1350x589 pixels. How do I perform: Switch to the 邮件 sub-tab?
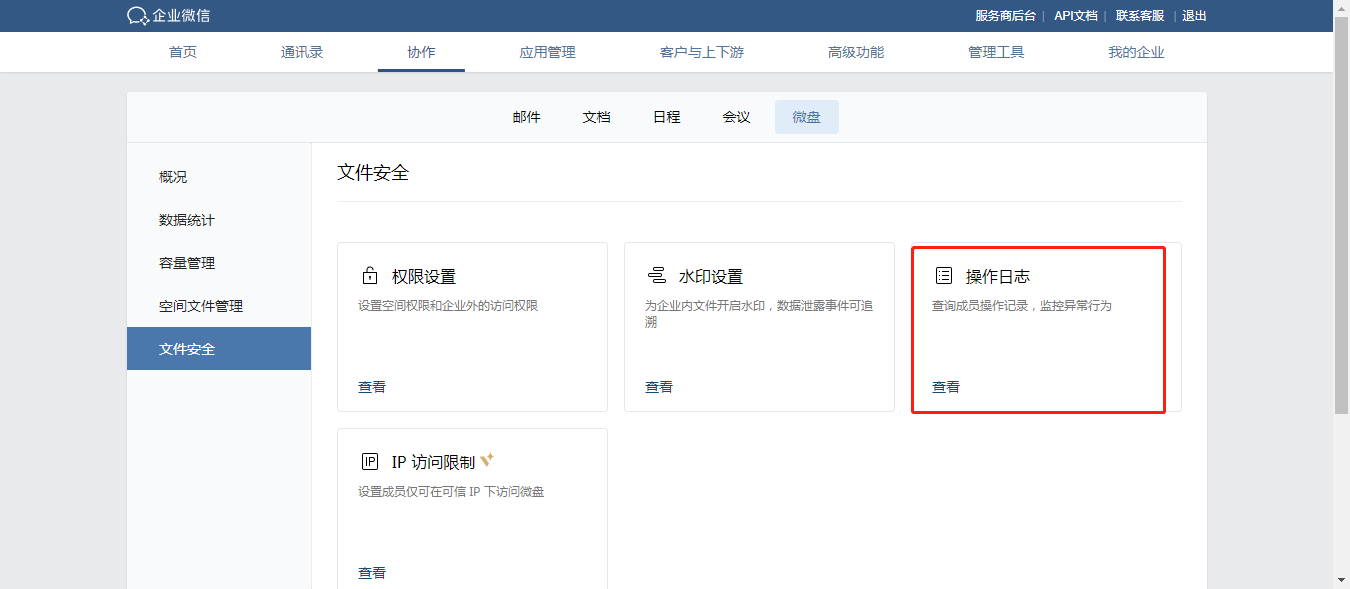(x=527, y=117)
